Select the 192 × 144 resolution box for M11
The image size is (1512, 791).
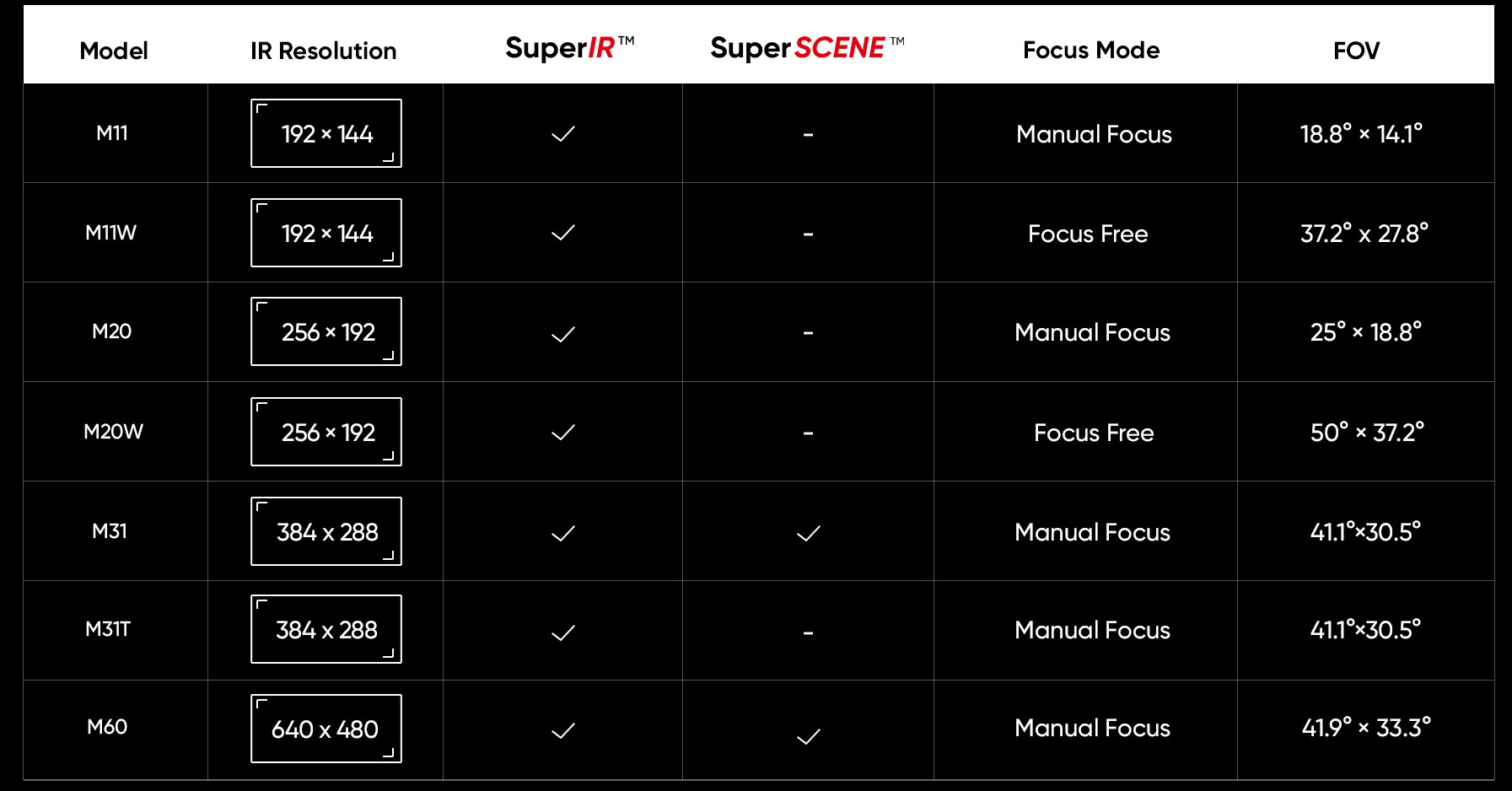326,133
